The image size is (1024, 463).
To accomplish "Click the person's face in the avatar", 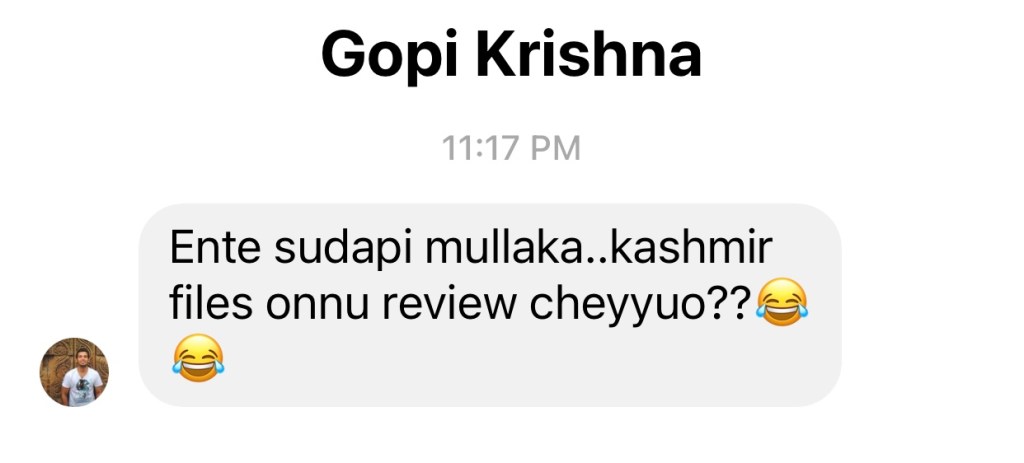I will pyautogui.click(x=82, y=357).
